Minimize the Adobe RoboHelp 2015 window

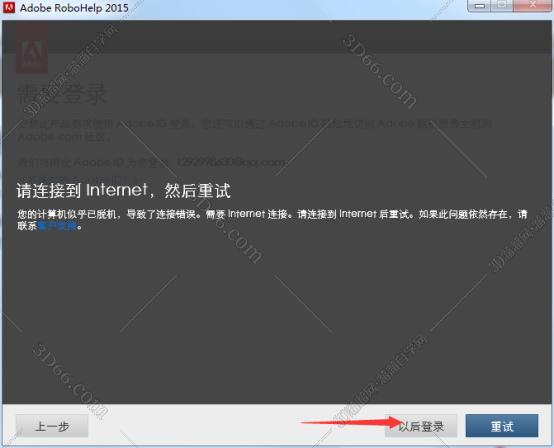click(479, 6)
